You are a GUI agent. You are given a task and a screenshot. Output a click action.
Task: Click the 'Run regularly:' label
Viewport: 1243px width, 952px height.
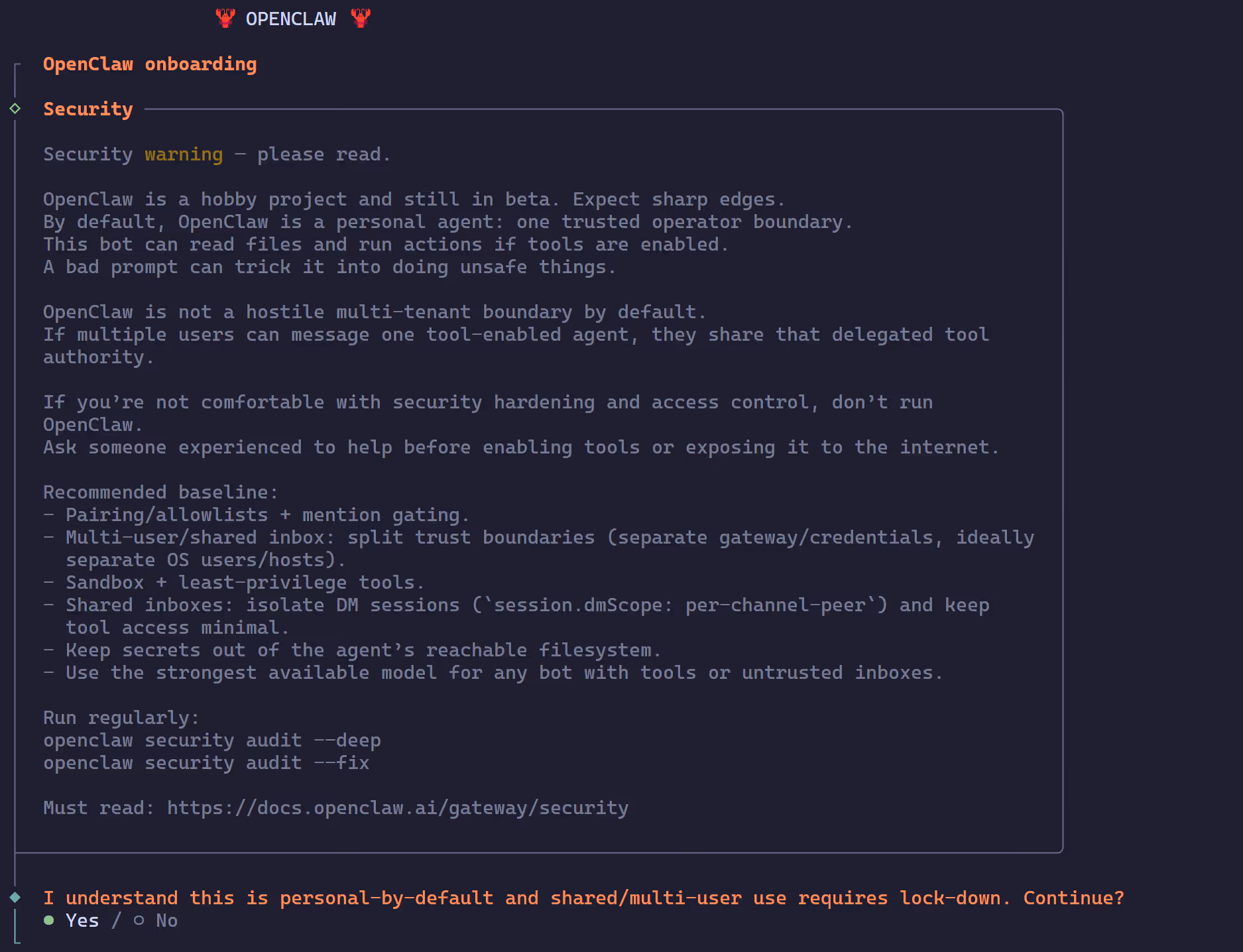[x=121, y=717]
